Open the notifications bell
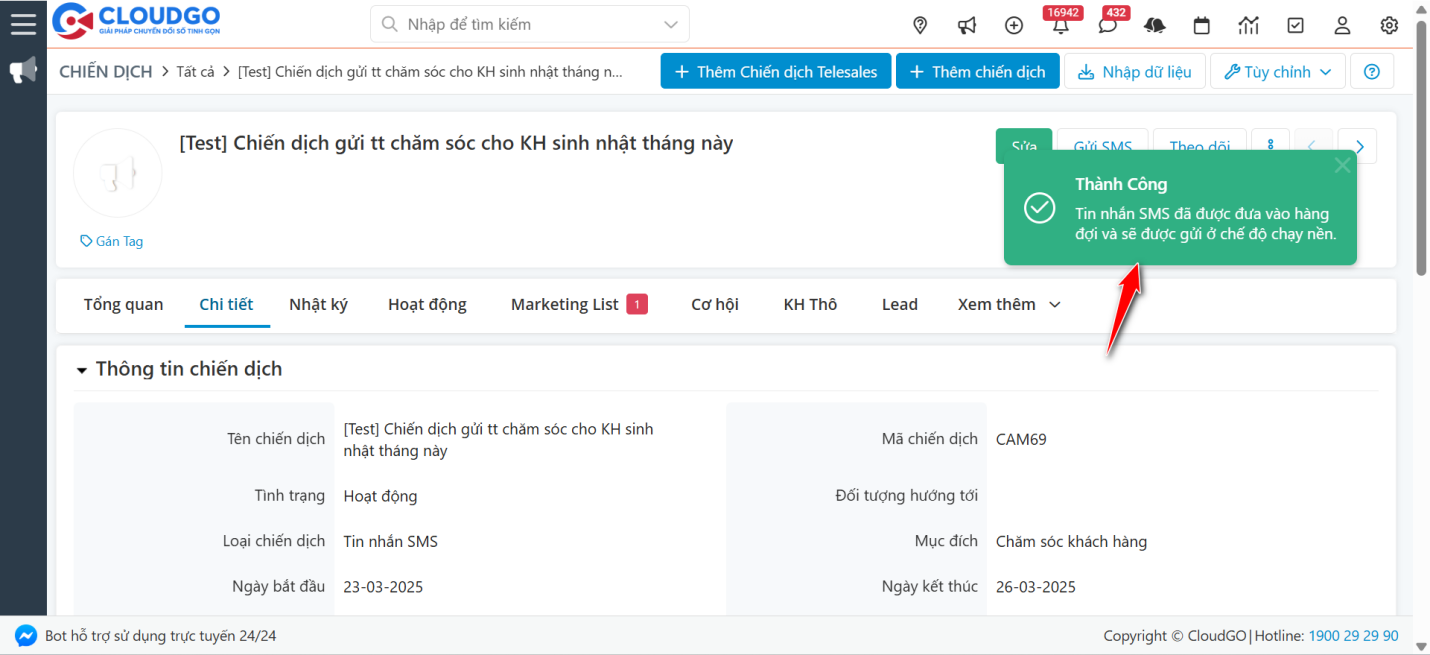The width and height of the screenshot is (1430, 655). point(1060,25)
